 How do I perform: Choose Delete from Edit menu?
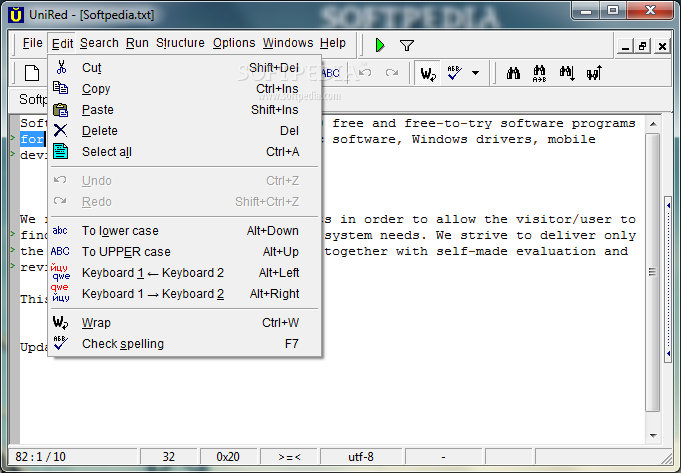pyautogui.click(x=185, y=131)
